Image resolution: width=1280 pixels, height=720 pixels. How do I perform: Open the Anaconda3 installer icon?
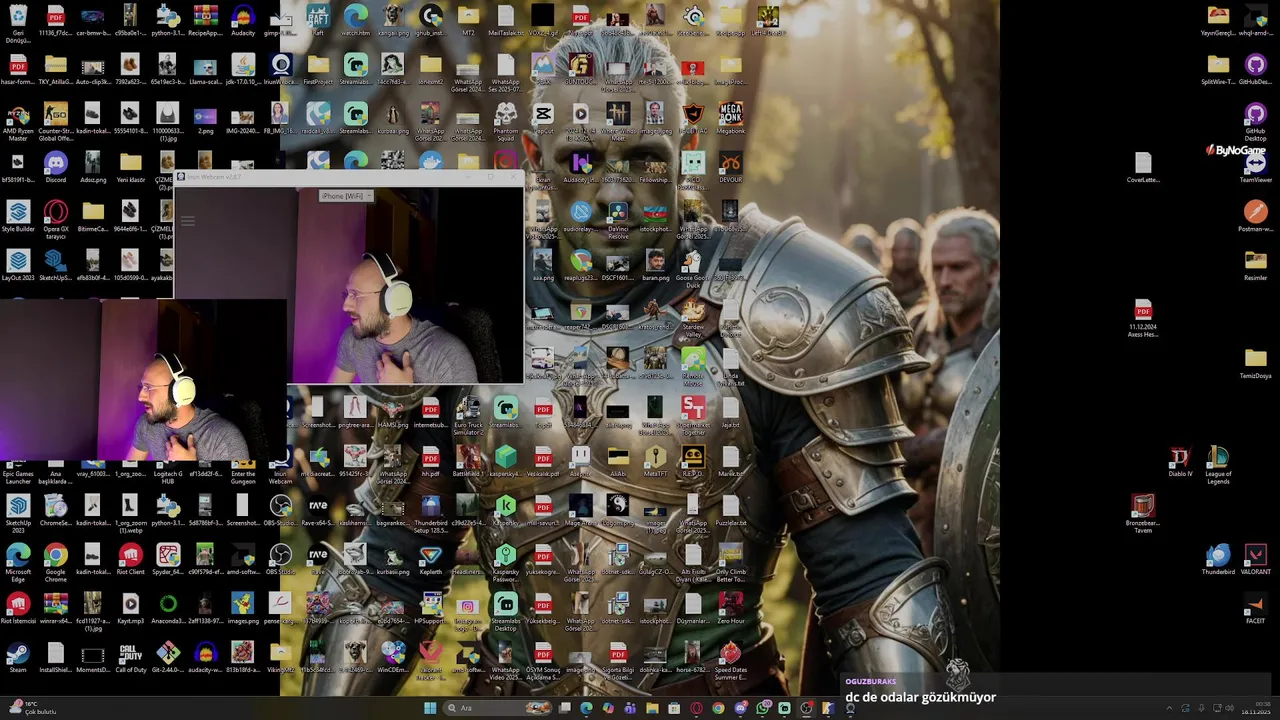tap(168, 608)
